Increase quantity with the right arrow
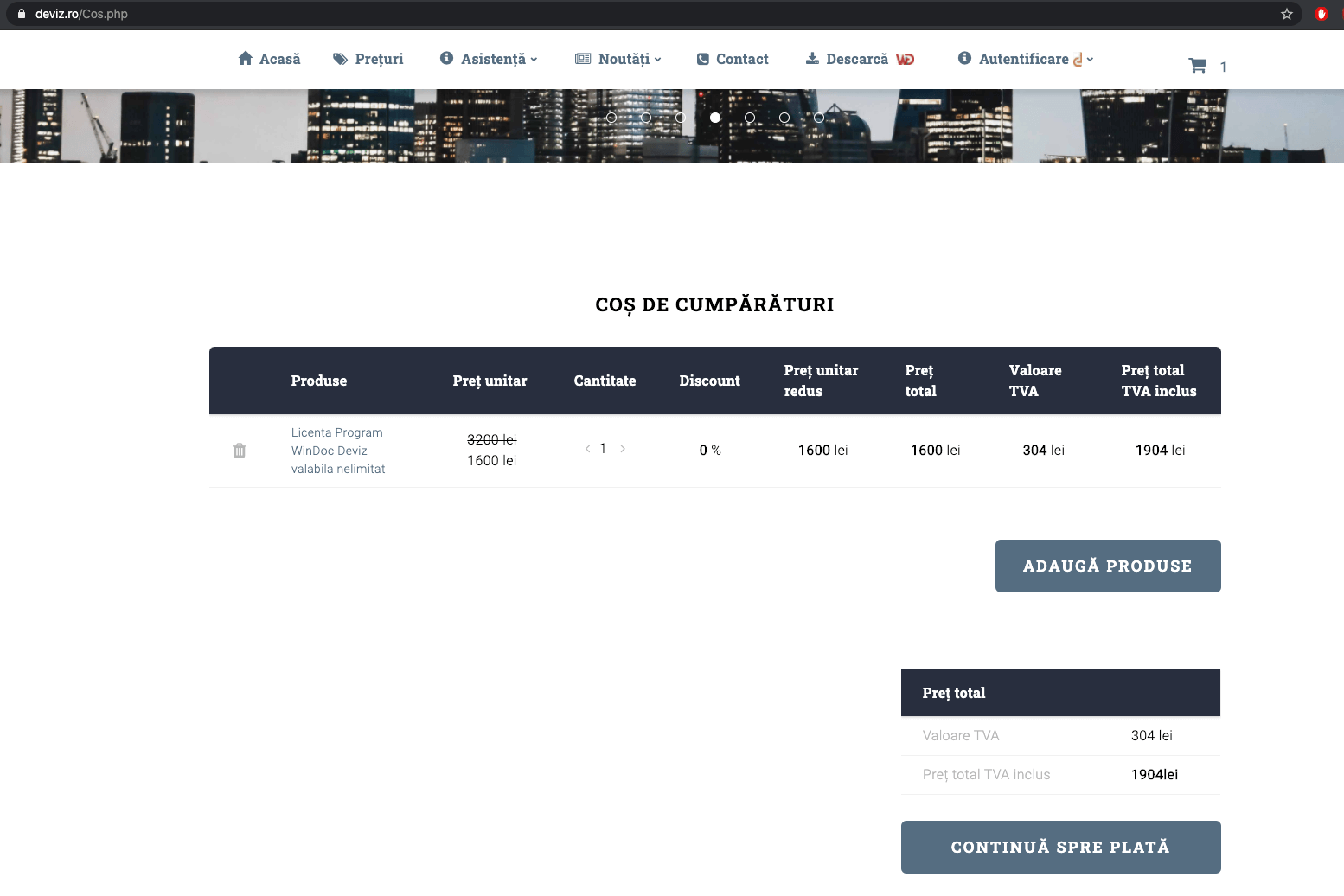 (623, 449)
